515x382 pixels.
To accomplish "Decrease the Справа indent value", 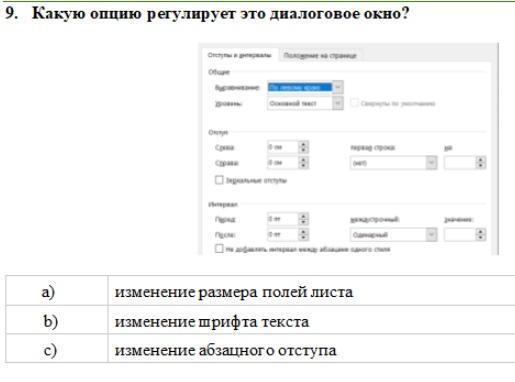I will point(303,166).
